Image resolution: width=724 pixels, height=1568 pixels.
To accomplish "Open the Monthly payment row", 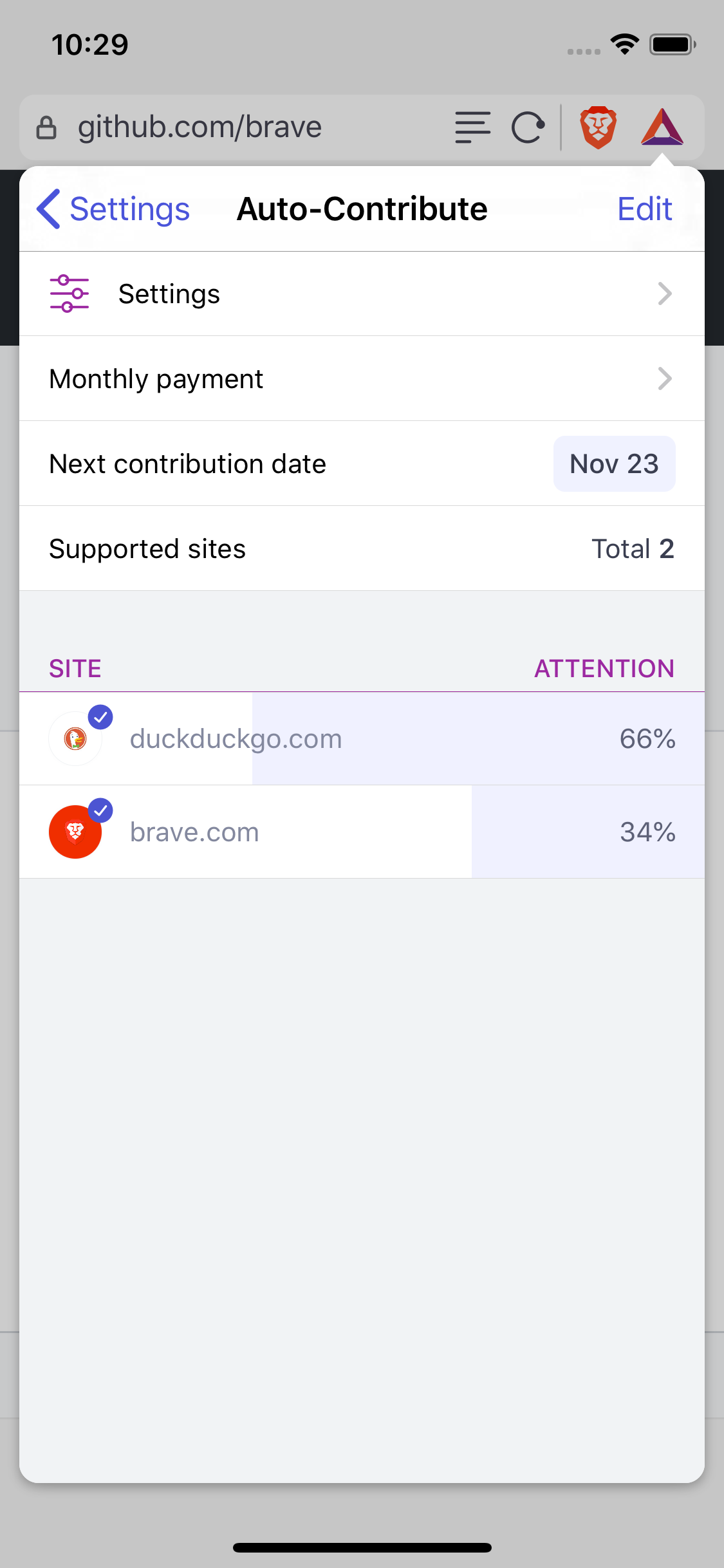I will (x=362, y=378).
